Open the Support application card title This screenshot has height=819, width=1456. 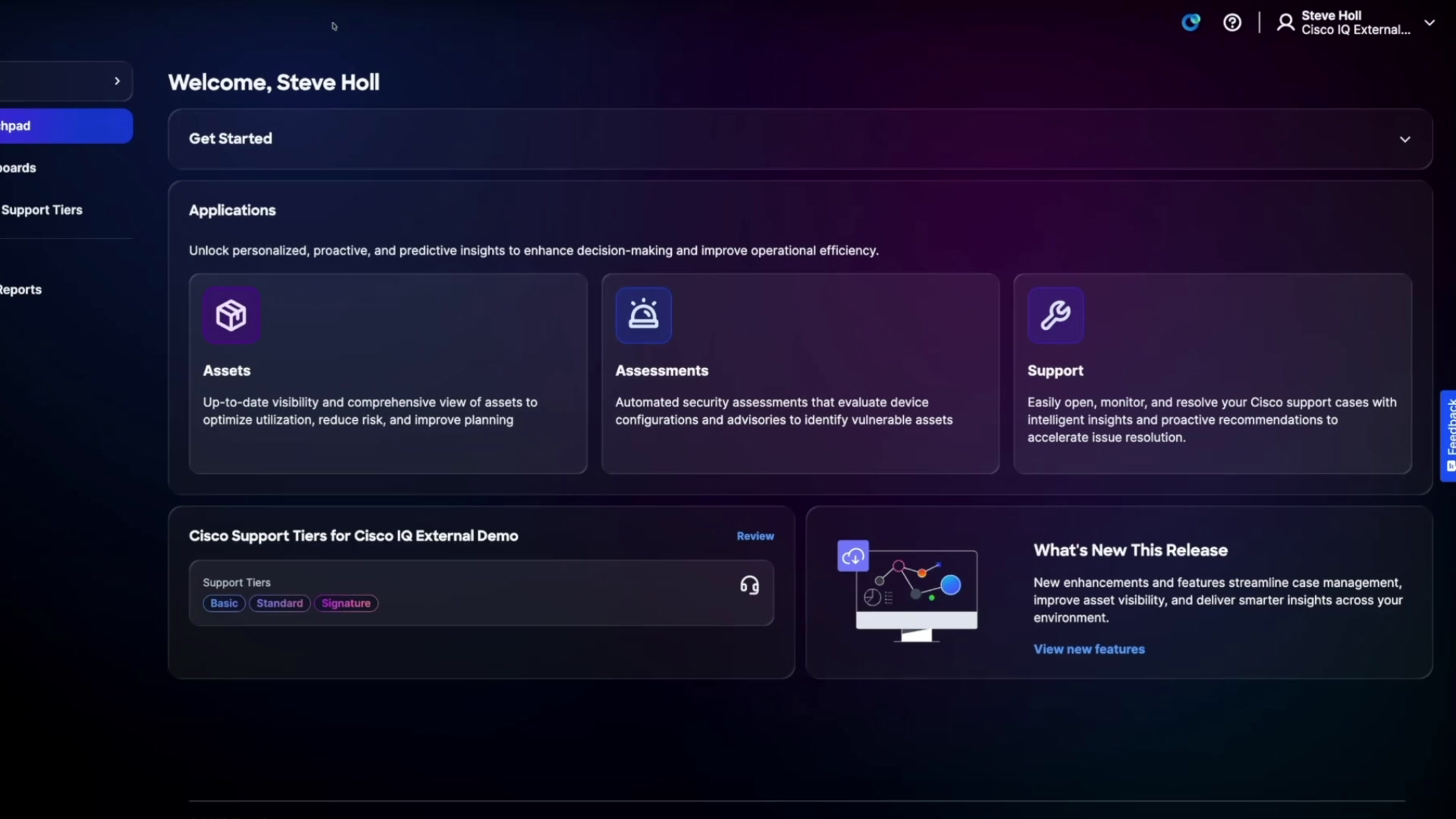(1056, 371)
